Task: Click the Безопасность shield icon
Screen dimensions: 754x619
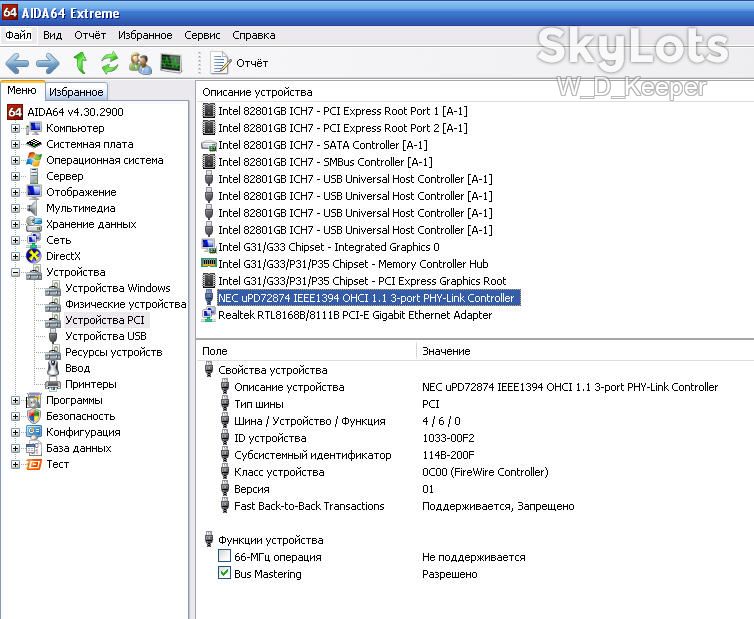Action: 34,416
